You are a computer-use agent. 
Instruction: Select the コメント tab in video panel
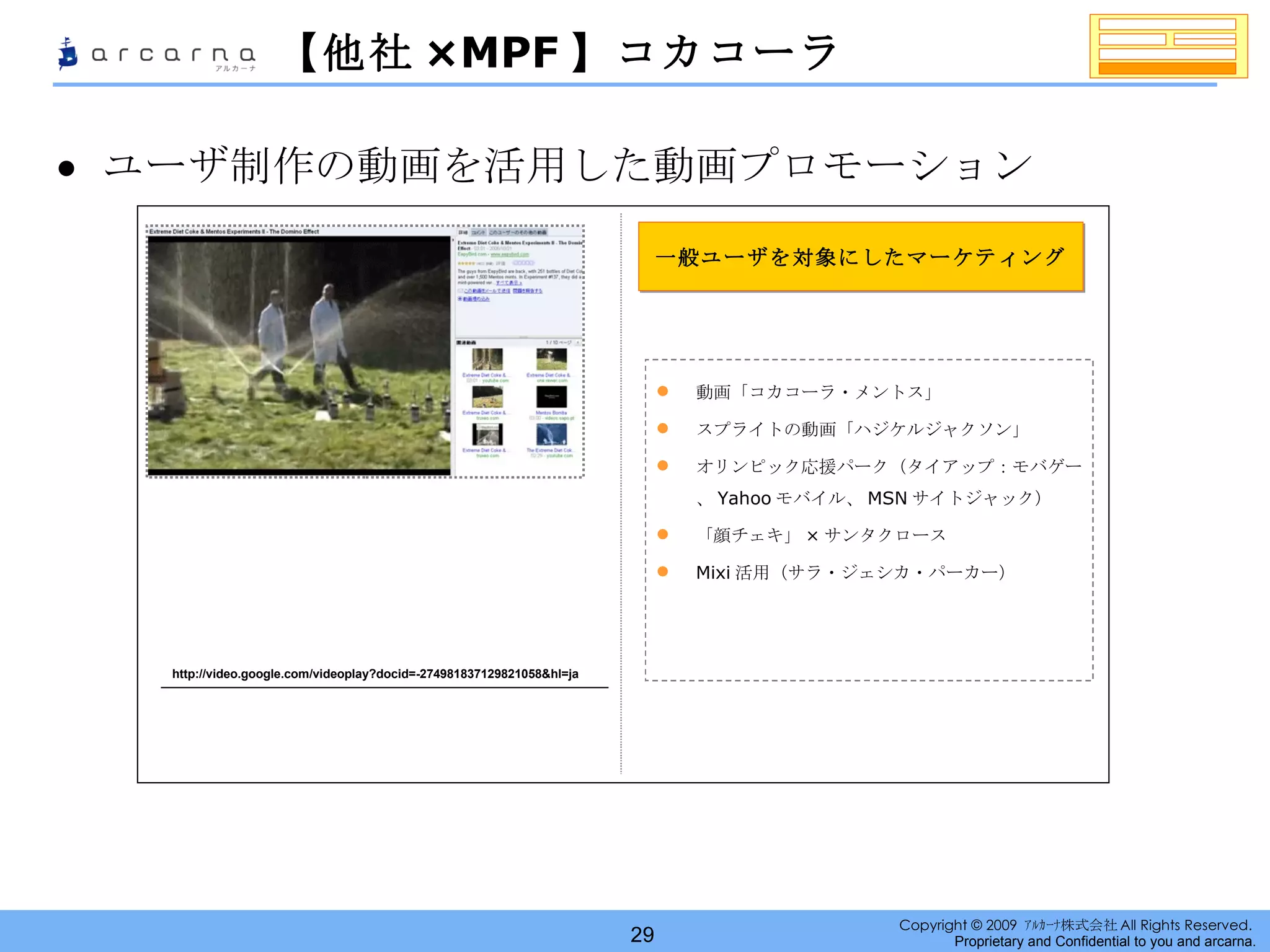click(x=478, y=232)
